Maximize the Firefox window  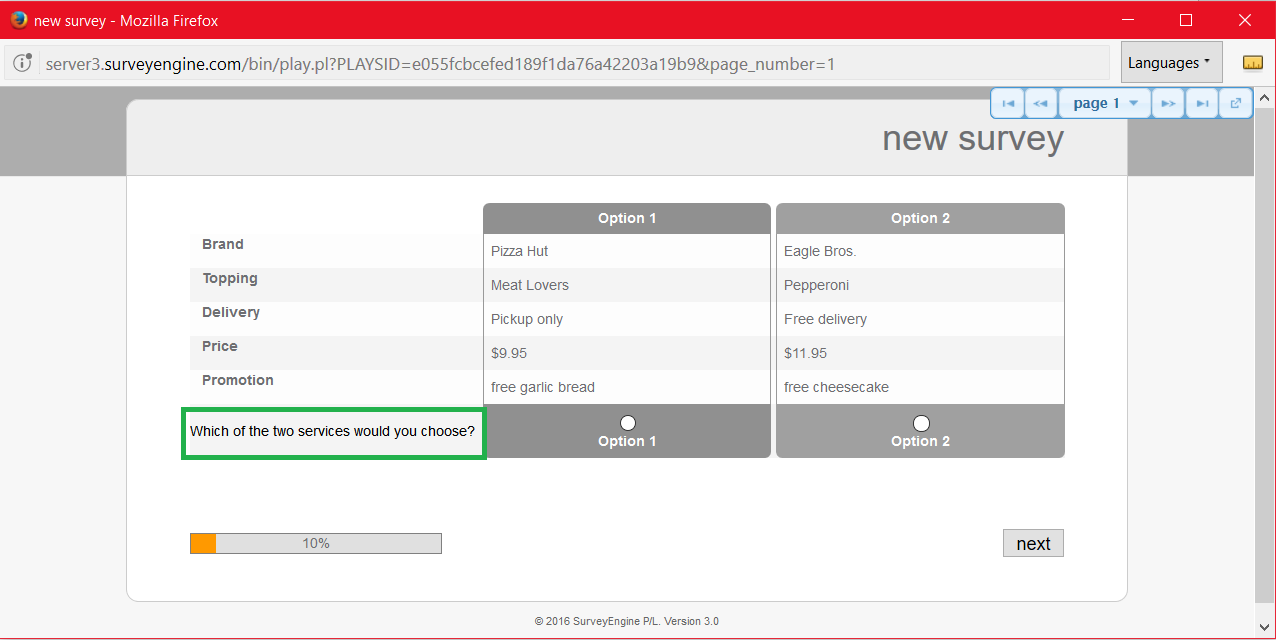click(x=1186, y=20)
